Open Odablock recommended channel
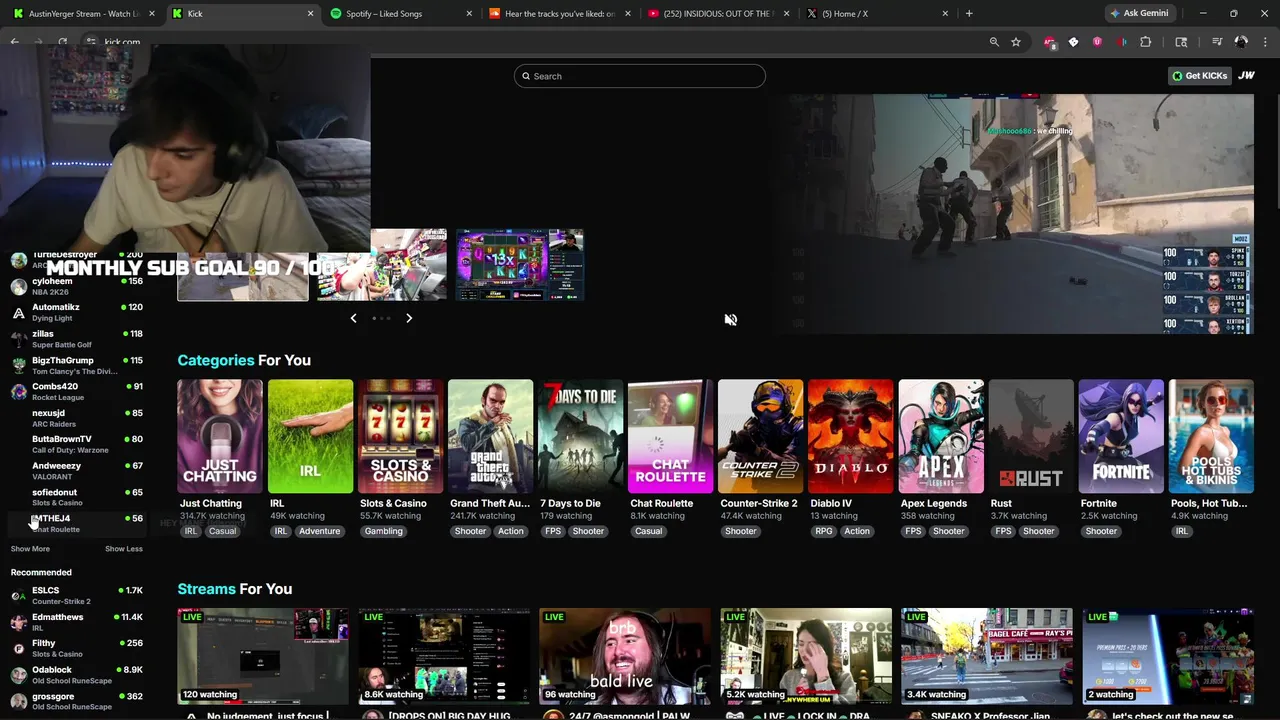This screenshot has width=1280, height=720. 77,675
